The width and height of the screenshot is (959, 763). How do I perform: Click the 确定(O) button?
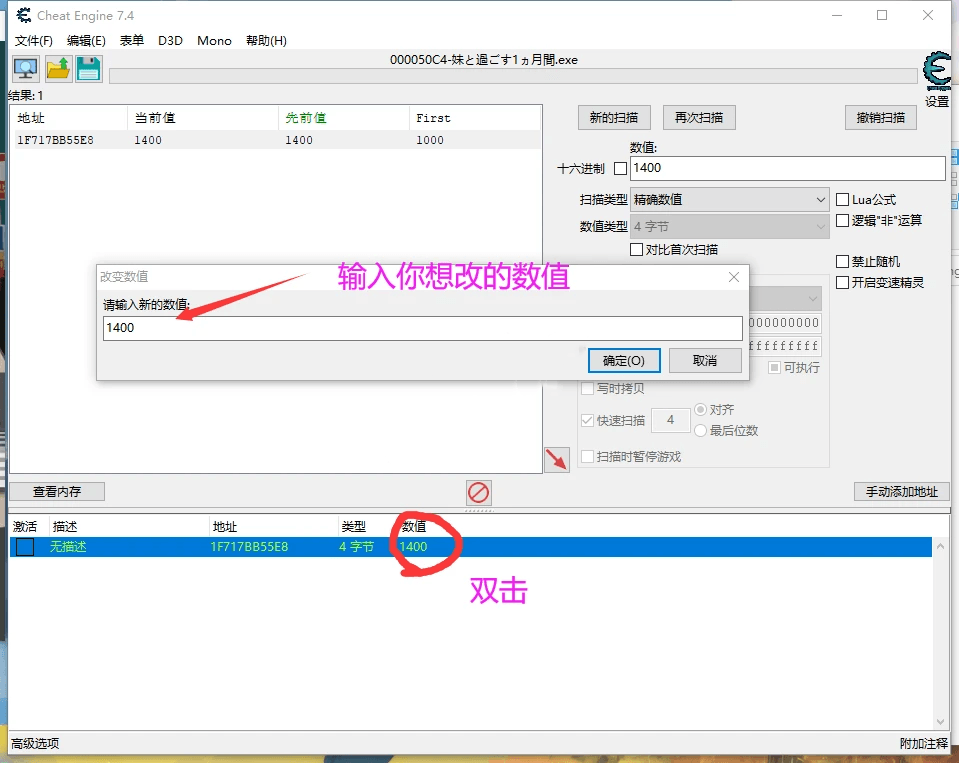click(624, 360)
